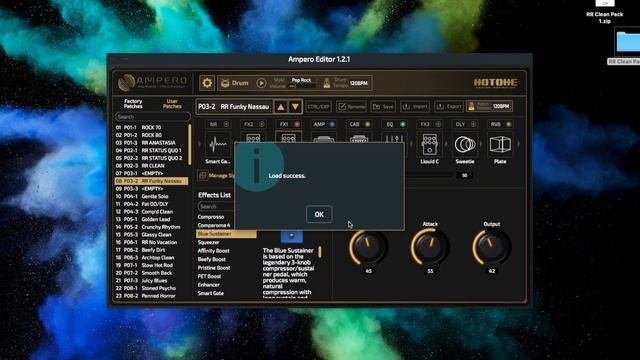Screen dimensions: 640x360
Task: Start drum playback with play button
Action: pos(261,83)
